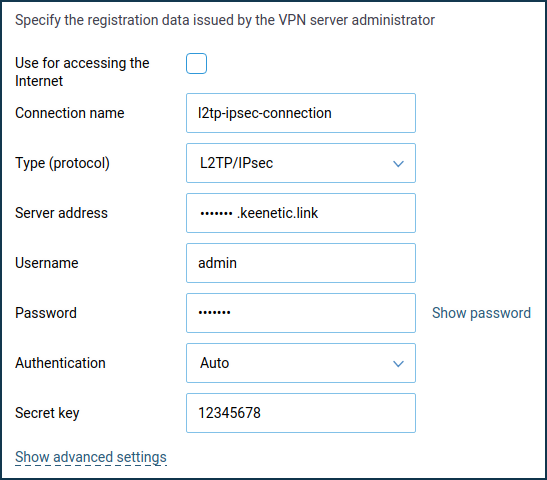Click the l2tp-ipsec-connection name text
This screenshot has height=480, width=547.
[264, 113]
